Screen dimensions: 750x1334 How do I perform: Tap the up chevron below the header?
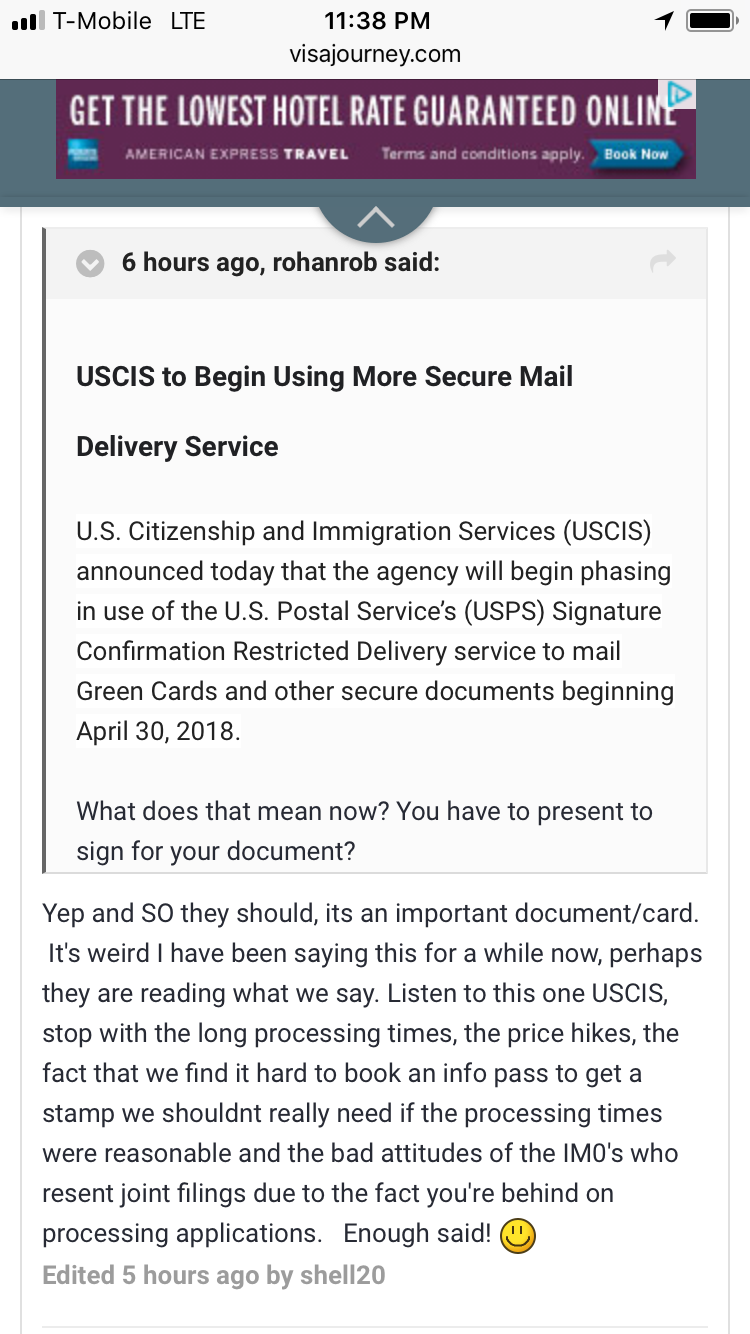tap(375, 218)
